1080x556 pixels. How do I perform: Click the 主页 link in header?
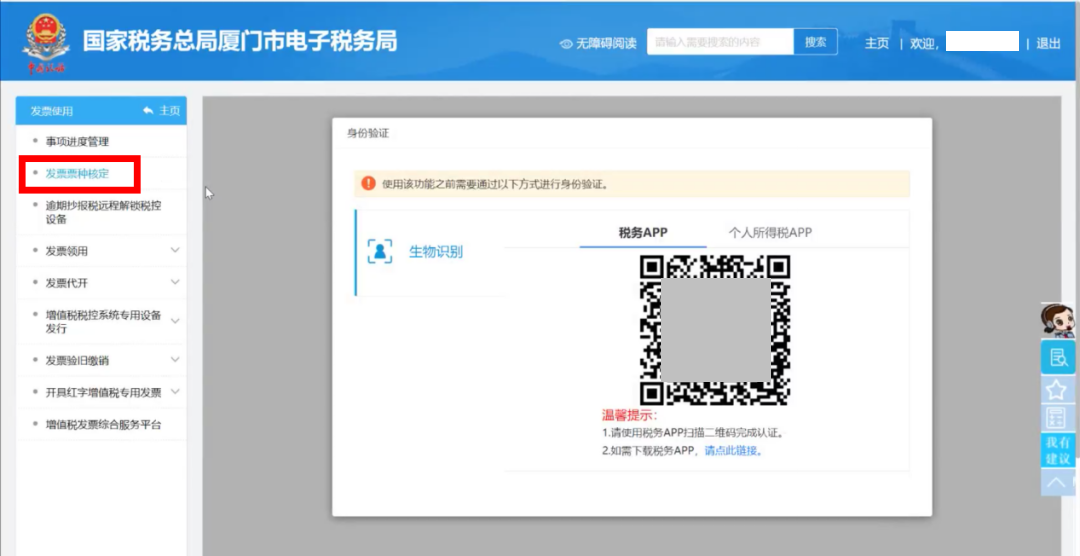(x=877, y=43)
